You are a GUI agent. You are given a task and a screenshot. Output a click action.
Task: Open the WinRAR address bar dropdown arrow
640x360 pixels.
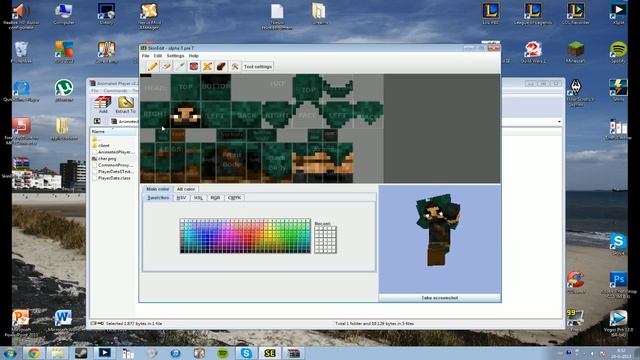pos(559,122)
